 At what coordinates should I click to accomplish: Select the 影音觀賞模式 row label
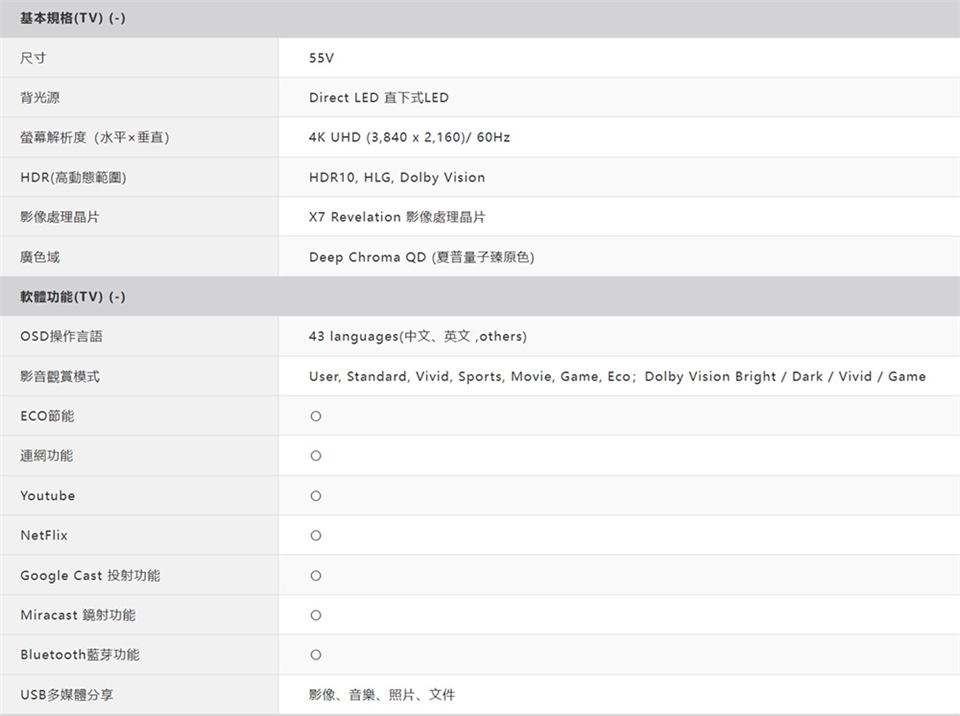[x=60, y=377]
